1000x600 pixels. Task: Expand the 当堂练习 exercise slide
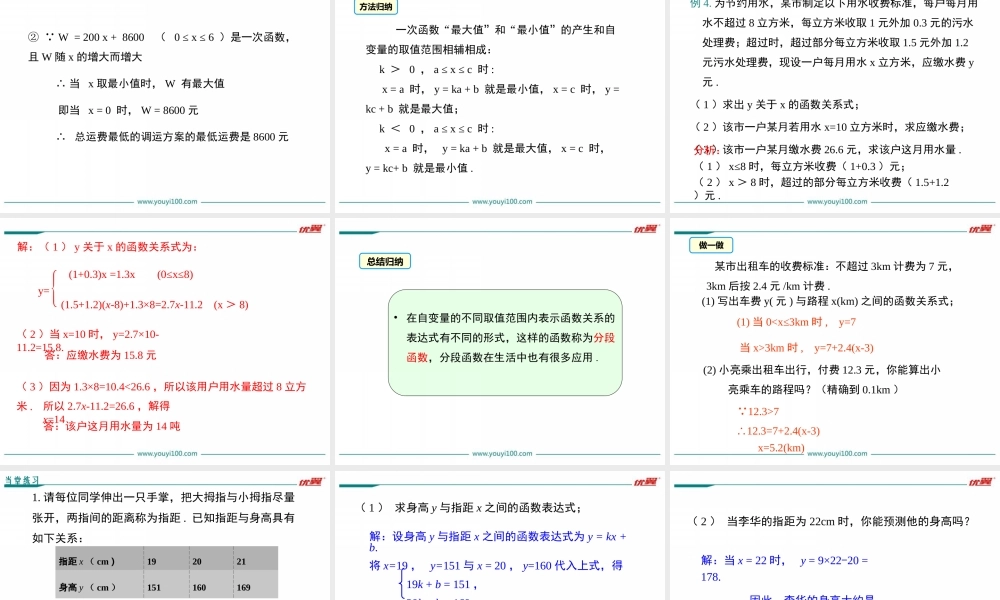coord(165,540)
